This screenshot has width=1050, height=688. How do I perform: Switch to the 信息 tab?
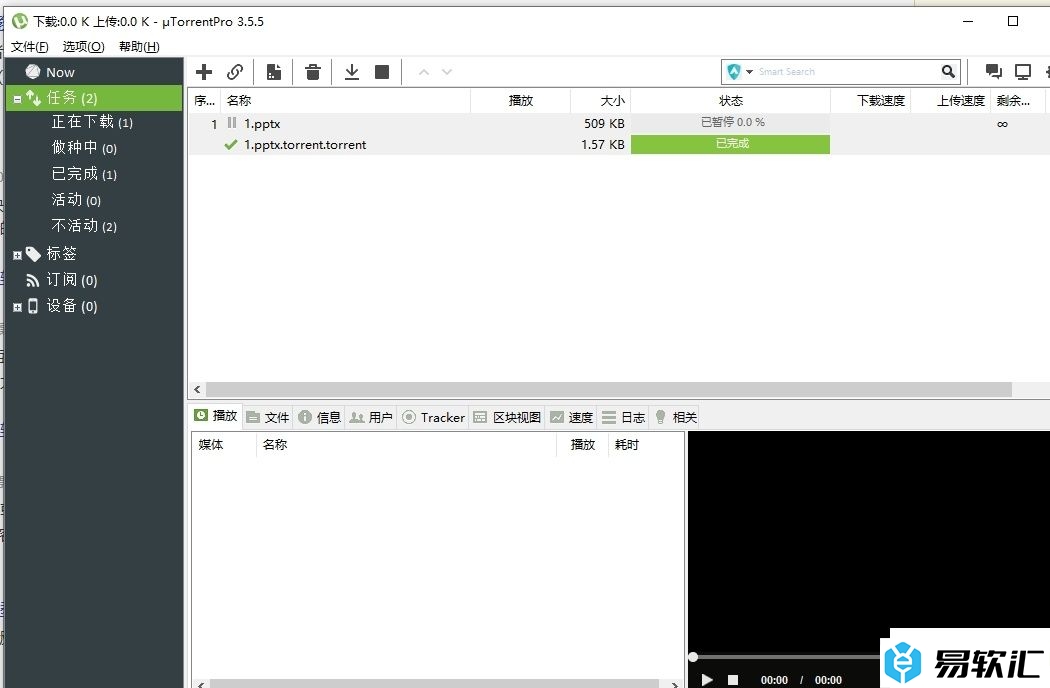[x=319, y=417]
